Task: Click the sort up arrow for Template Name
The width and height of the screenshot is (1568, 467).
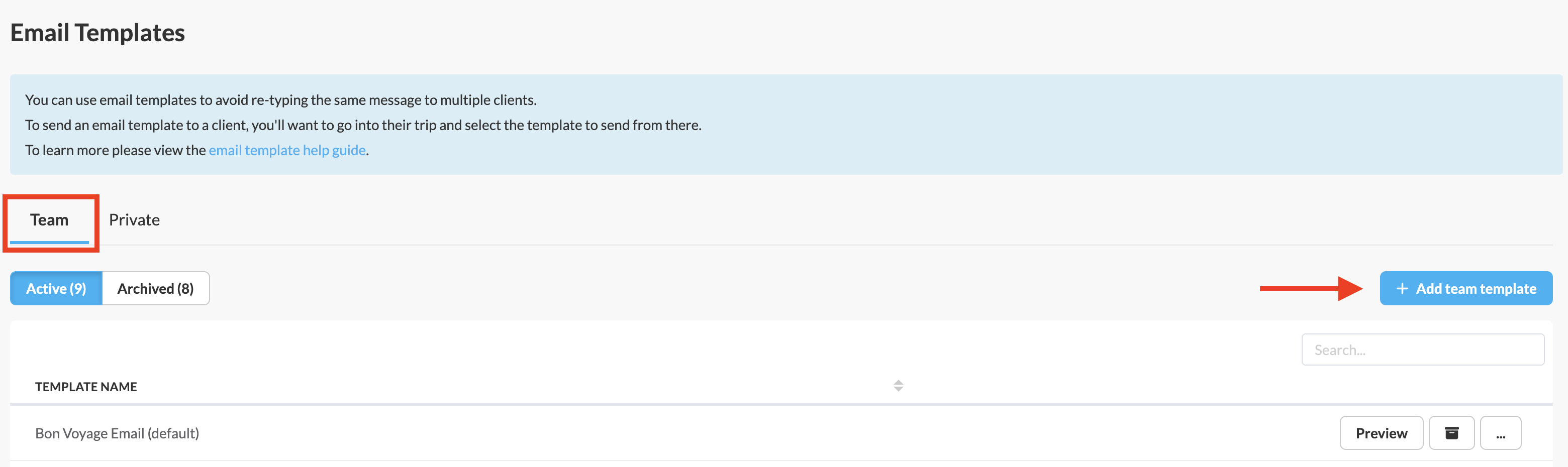Action: click(899, 382)
